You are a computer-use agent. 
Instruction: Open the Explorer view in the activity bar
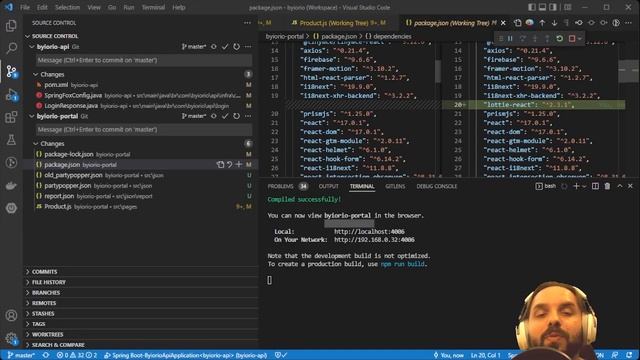tap(11, 26)
